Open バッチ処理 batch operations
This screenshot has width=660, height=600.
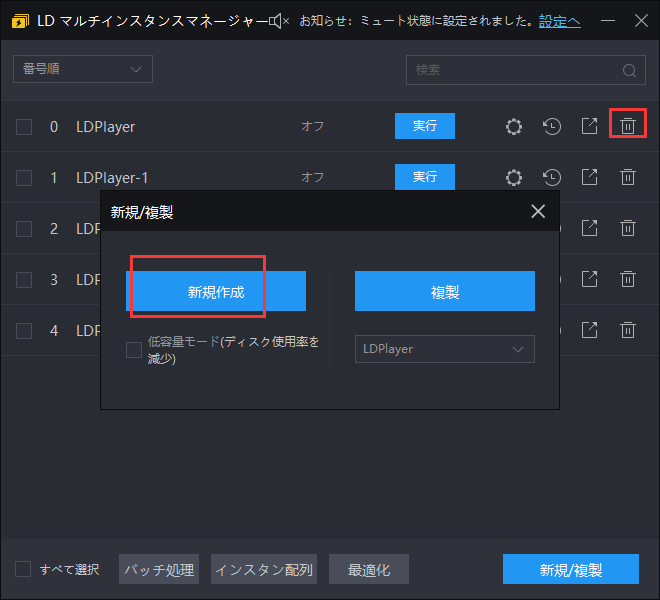click(159, 569)
